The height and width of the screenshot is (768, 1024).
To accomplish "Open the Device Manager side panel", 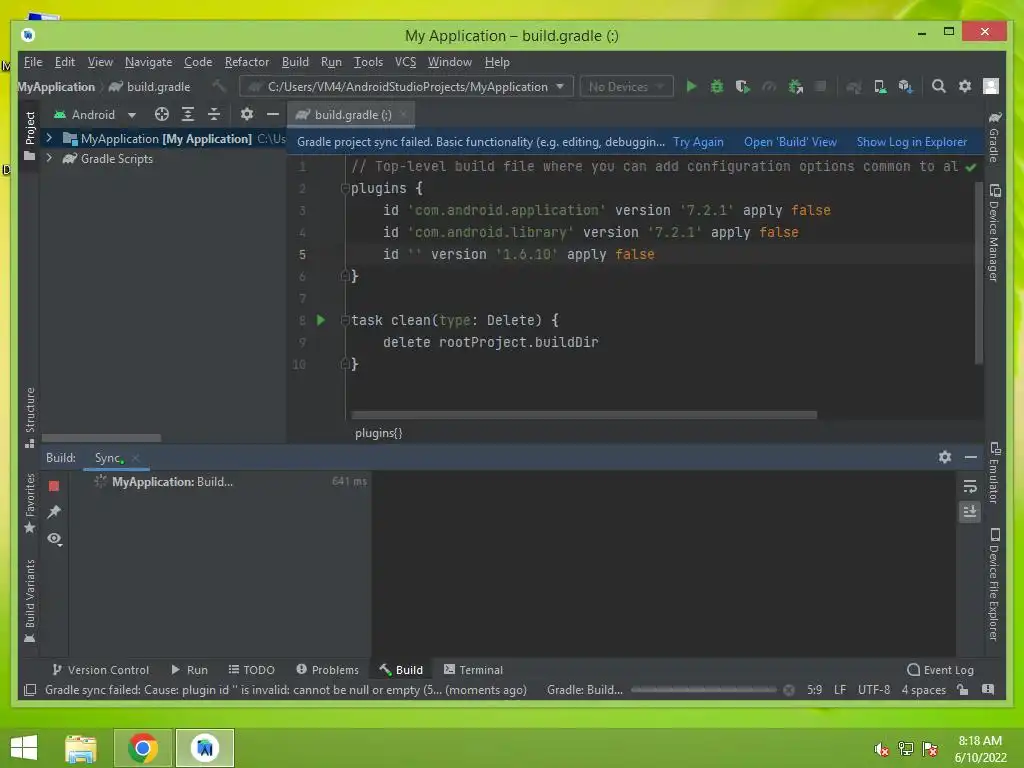I will (994, 233).
